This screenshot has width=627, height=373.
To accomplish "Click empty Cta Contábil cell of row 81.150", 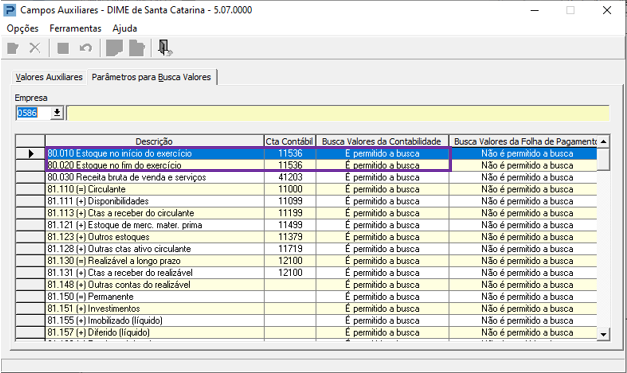I will point(290,297).
